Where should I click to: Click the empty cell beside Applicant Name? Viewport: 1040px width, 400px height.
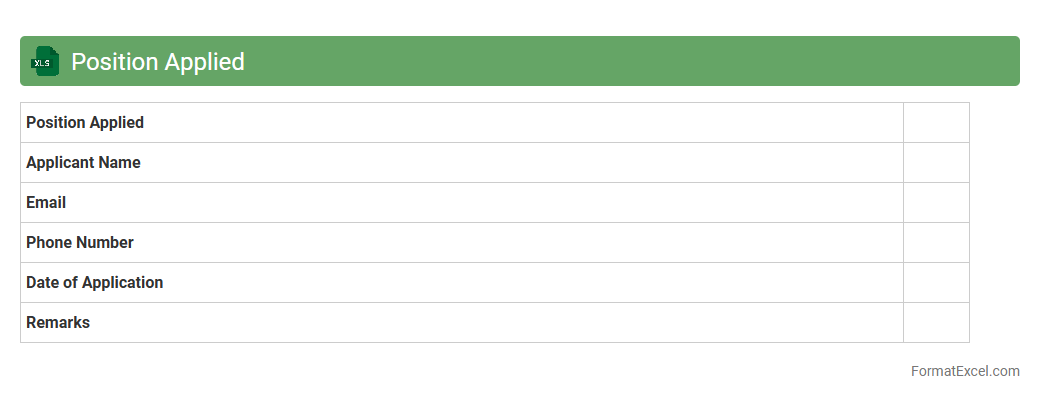936,163
